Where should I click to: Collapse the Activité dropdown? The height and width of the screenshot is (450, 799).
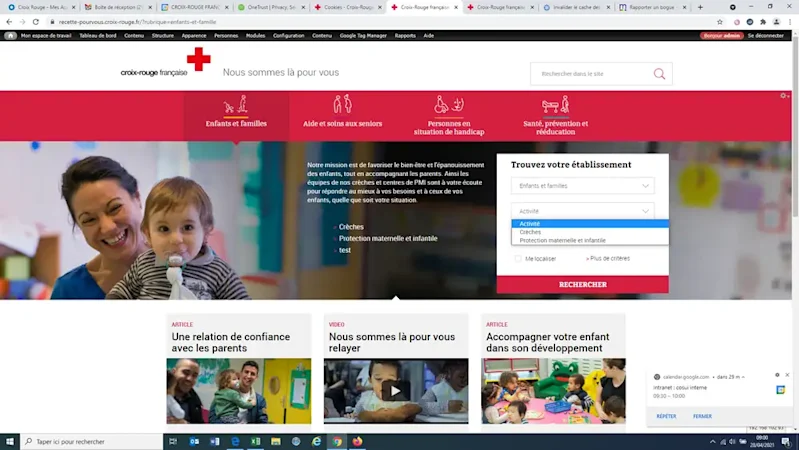coord(582,211)
